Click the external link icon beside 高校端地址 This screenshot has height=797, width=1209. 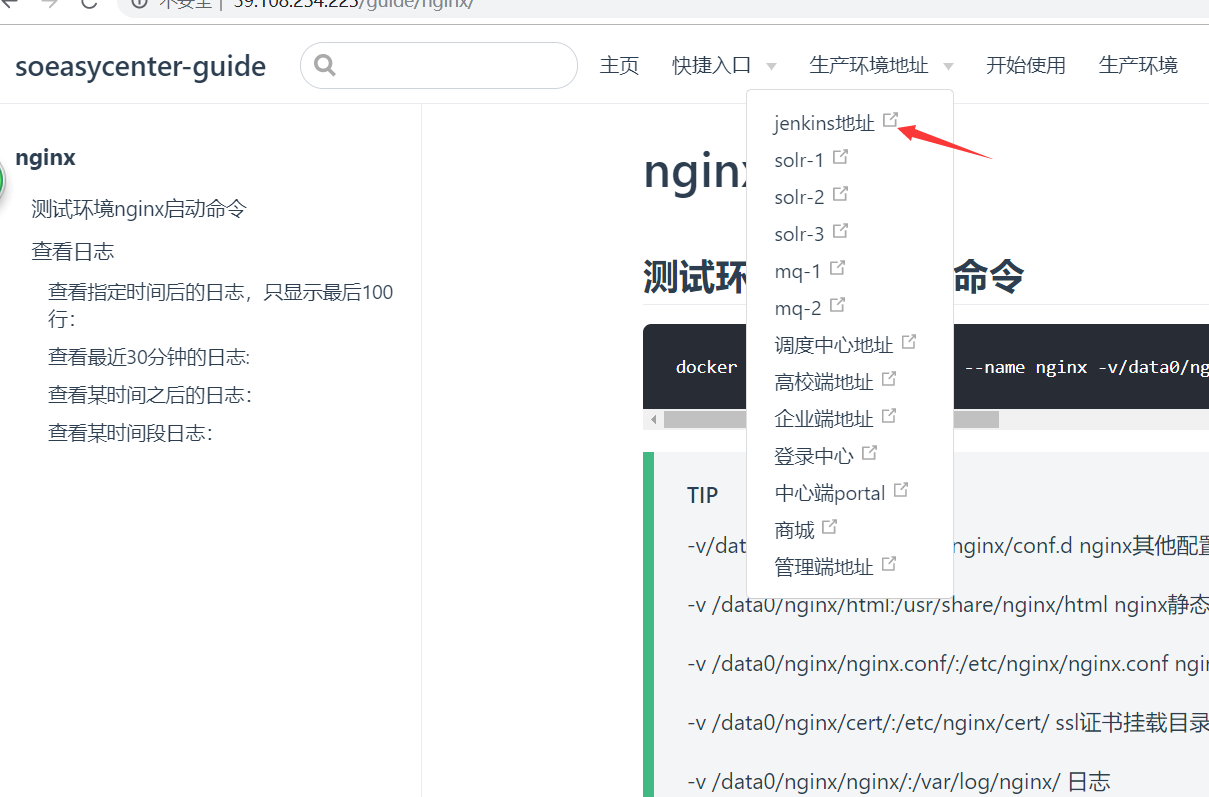point(889,379)
